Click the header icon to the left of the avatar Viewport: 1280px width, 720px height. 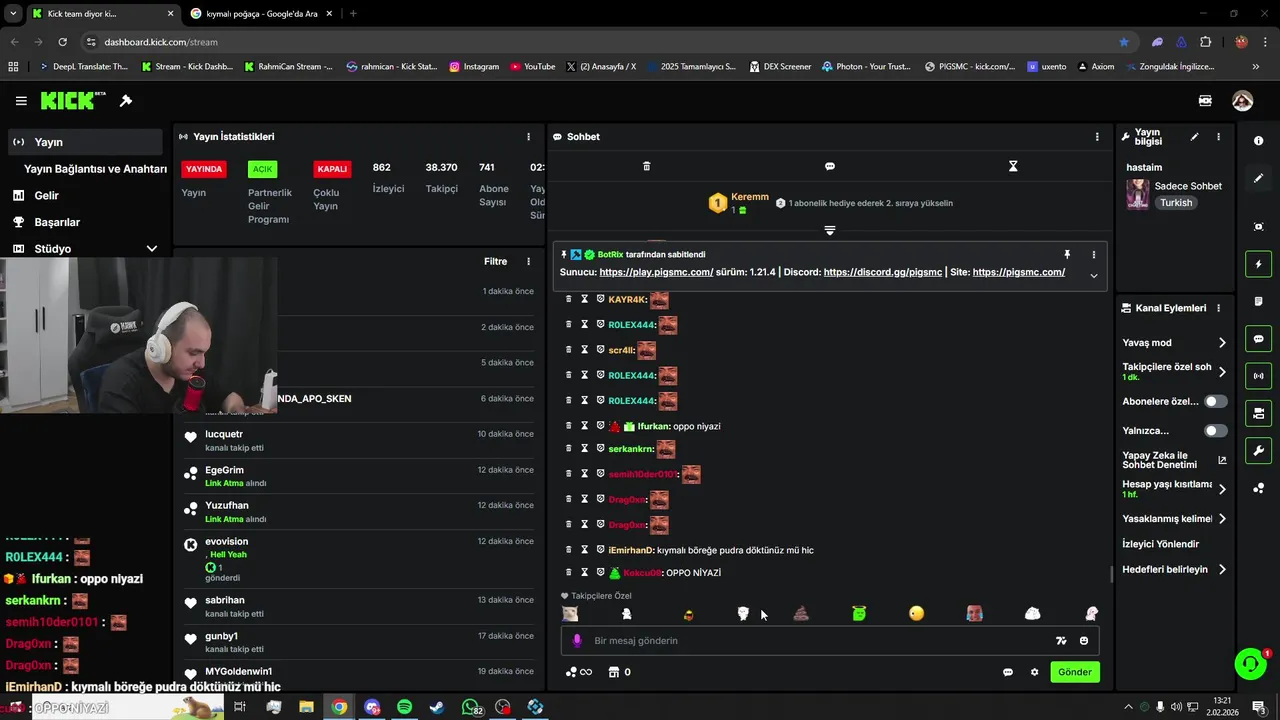point(1205,101)
